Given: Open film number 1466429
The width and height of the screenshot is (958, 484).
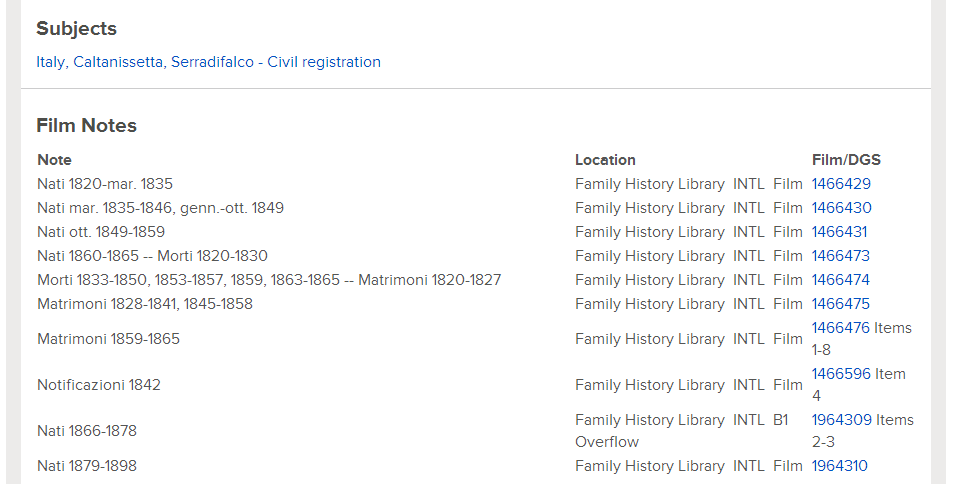Looking at the screenshot, I should [841, 184].
